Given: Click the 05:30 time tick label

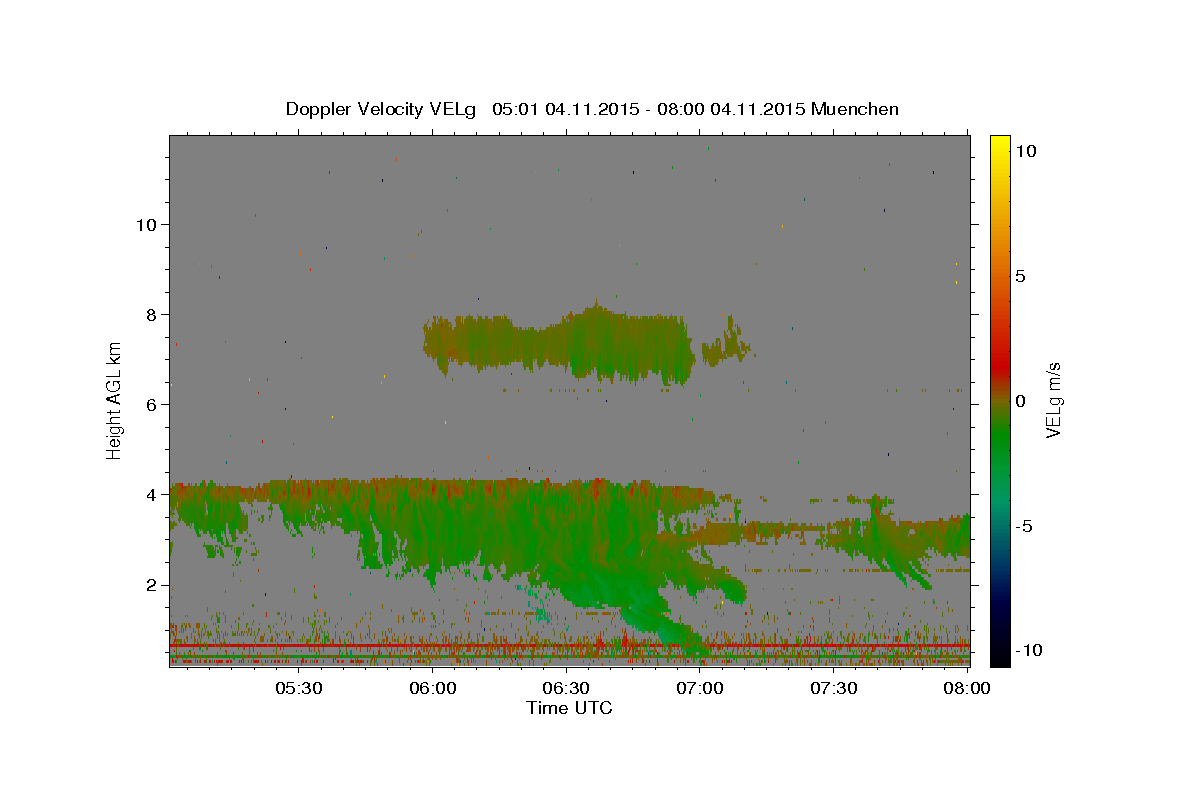Looking at the screenshot, I should [298, 688].
